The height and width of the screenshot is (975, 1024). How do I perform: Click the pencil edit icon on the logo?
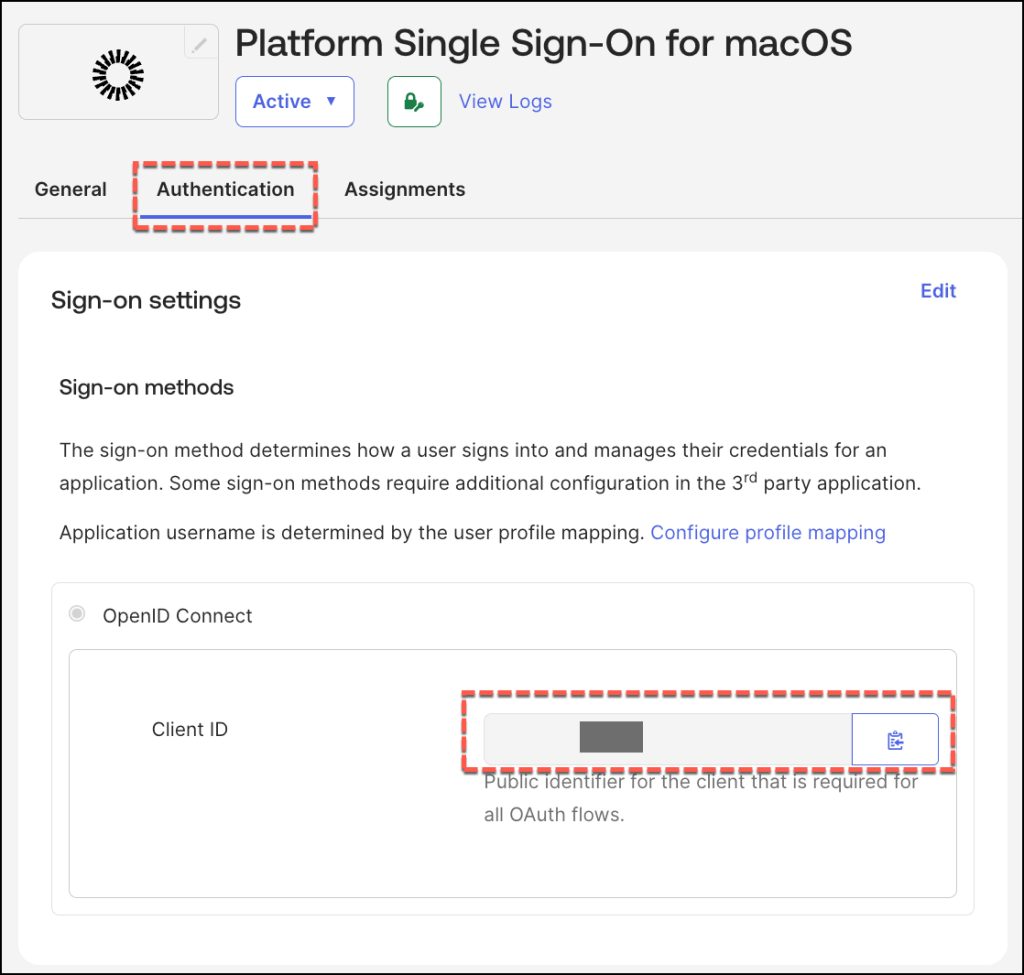(200, 44)
